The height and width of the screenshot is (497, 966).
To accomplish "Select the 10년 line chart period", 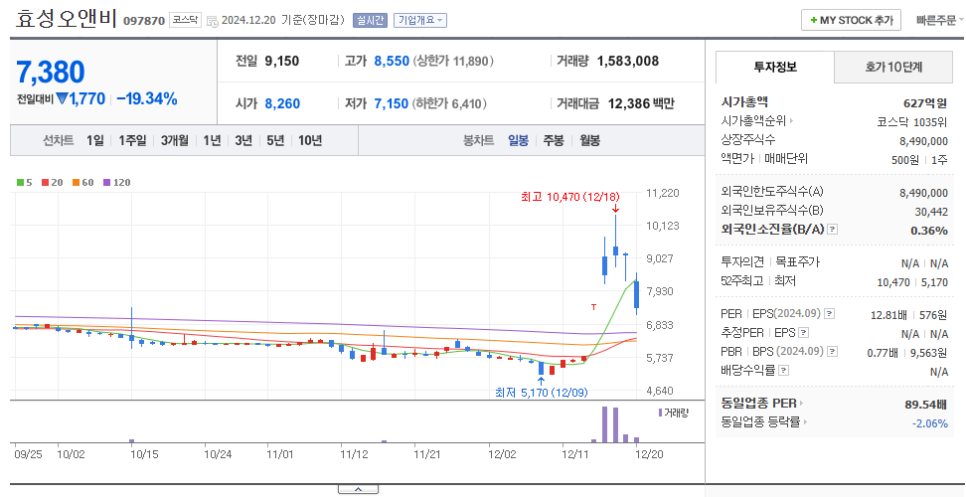I will [310, 140].
